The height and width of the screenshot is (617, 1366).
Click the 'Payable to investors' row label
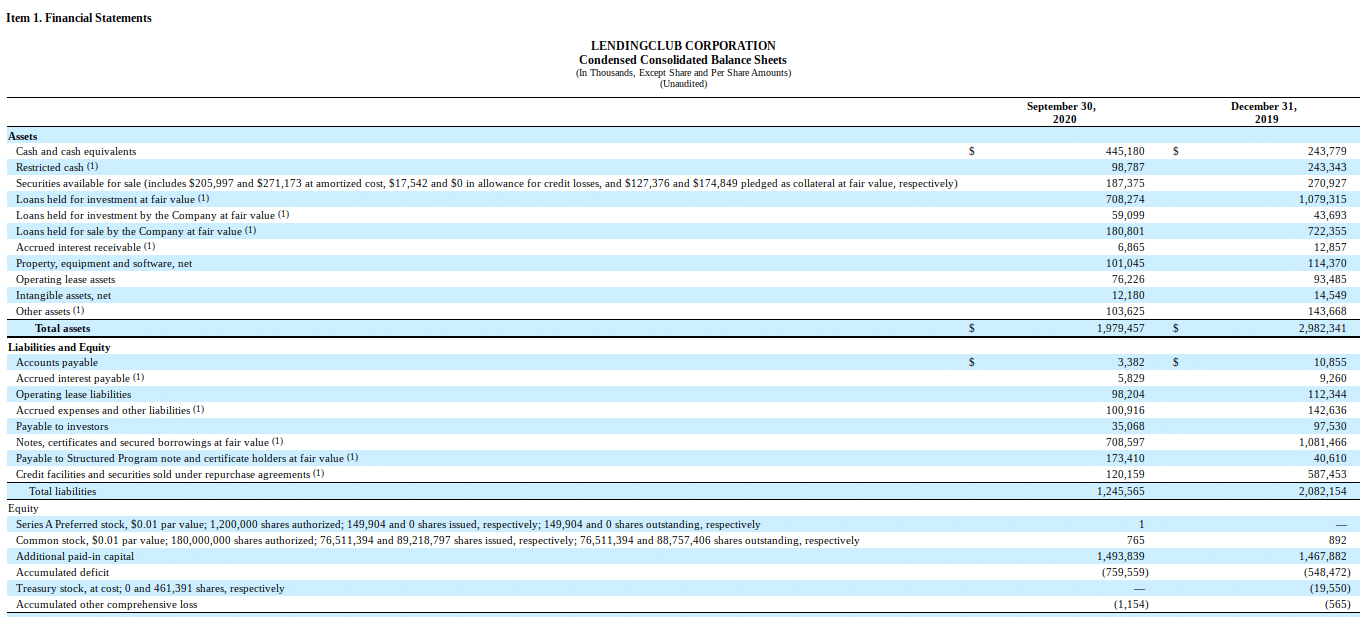pos(62,427)
